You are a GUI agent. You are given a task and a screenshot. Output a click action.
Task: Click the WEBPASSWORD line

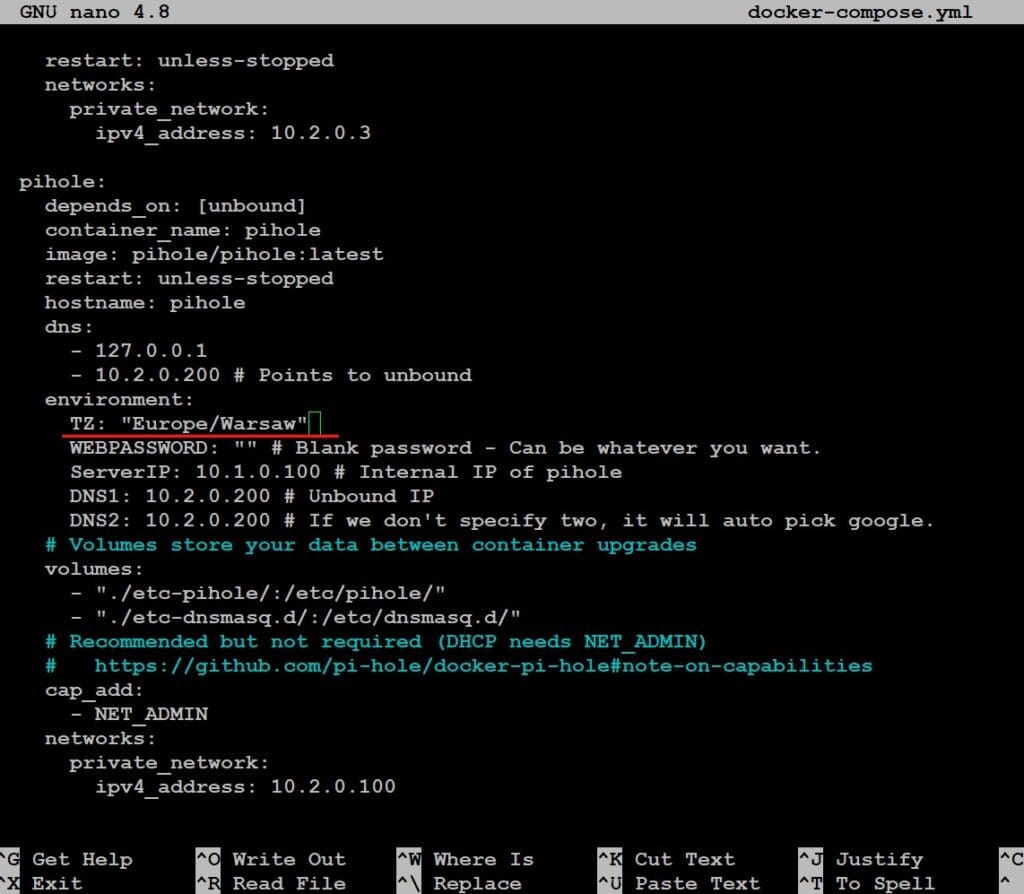pos(445,448)
